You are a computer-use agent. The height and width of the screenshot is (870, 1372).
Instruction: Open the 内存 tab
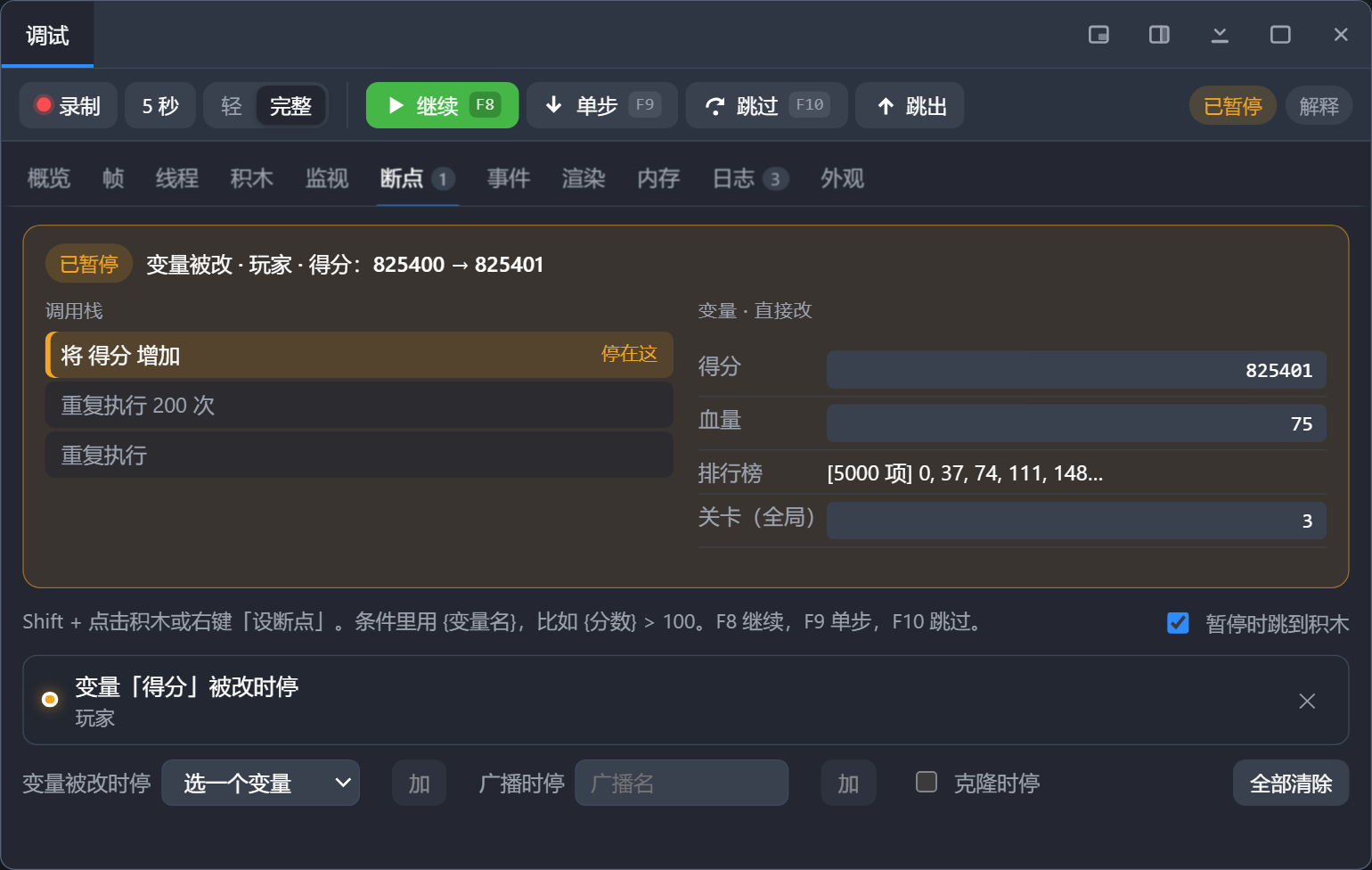click(658, 178)
